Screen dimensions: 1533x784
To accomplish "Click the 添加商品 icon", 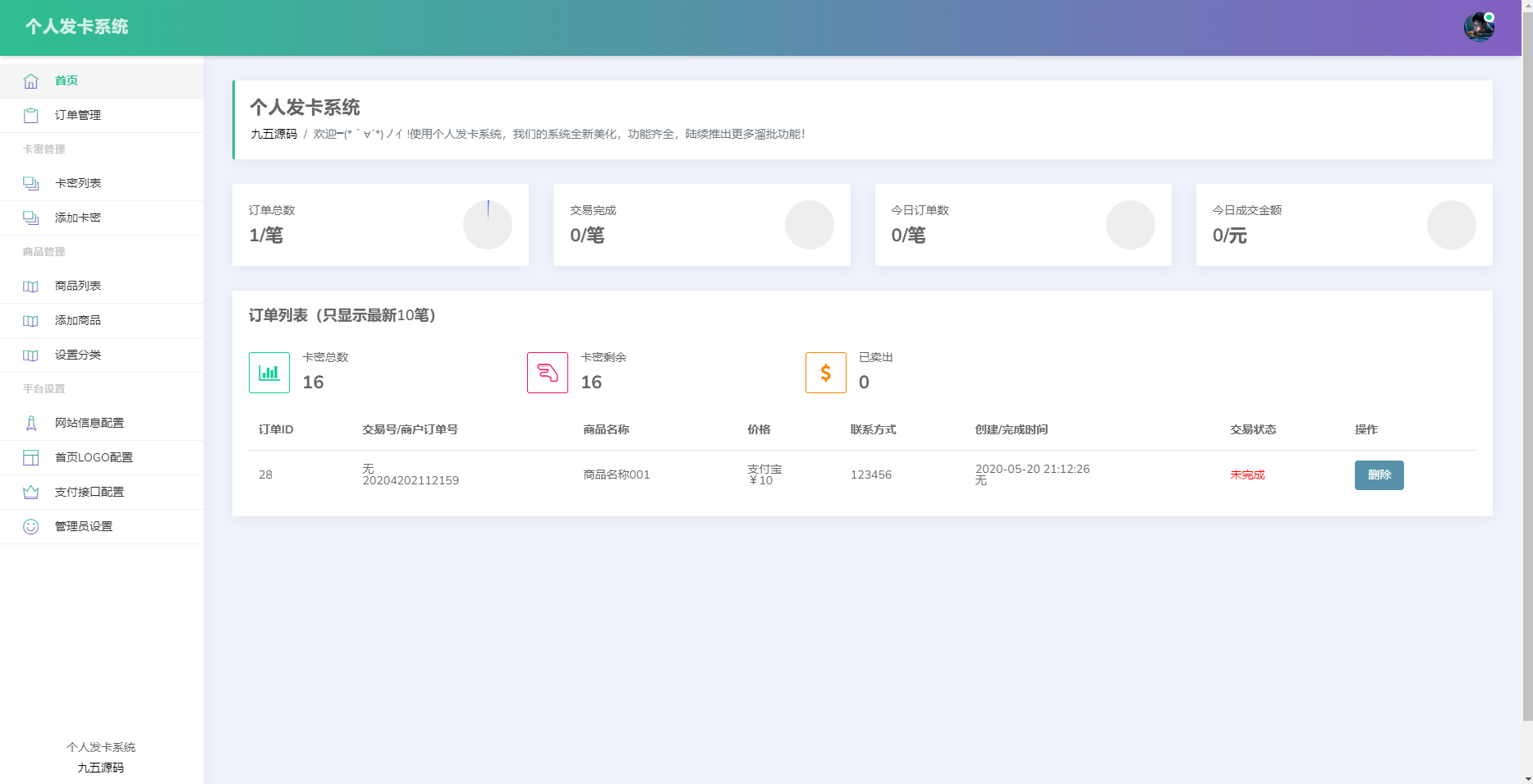I will coord(30,320).
